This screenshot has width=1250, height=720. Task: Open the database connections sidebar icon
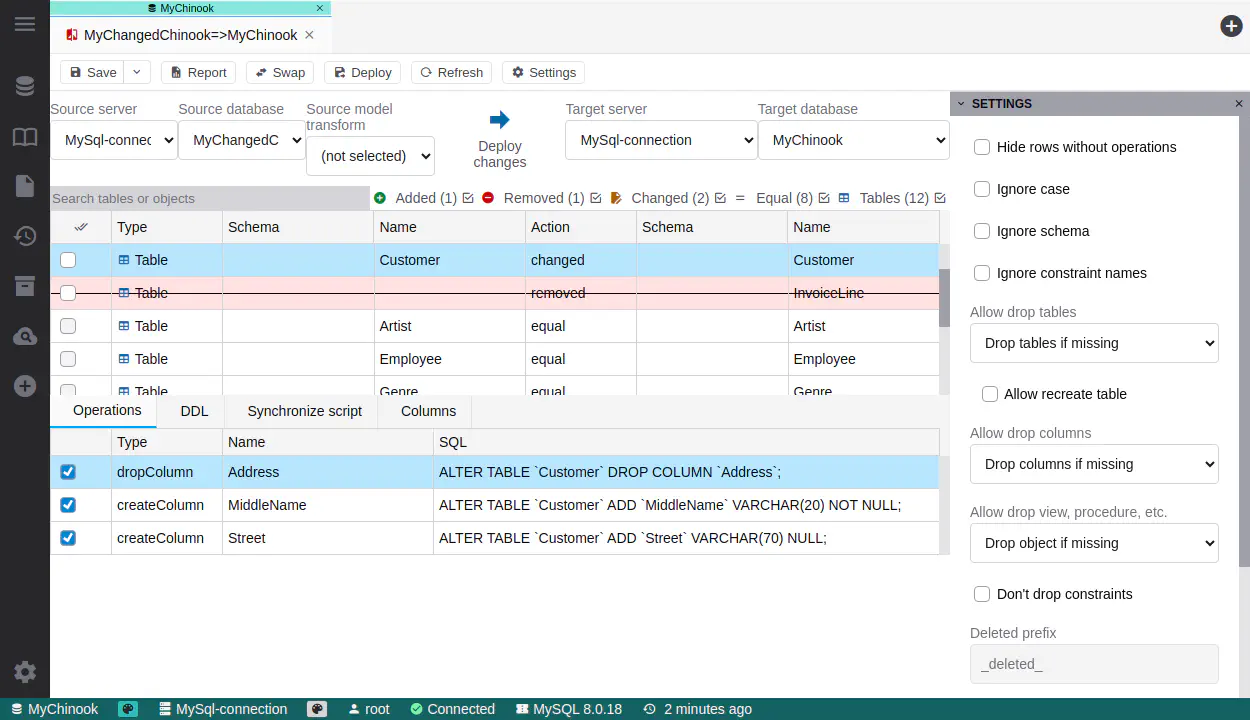pos(25,87)
